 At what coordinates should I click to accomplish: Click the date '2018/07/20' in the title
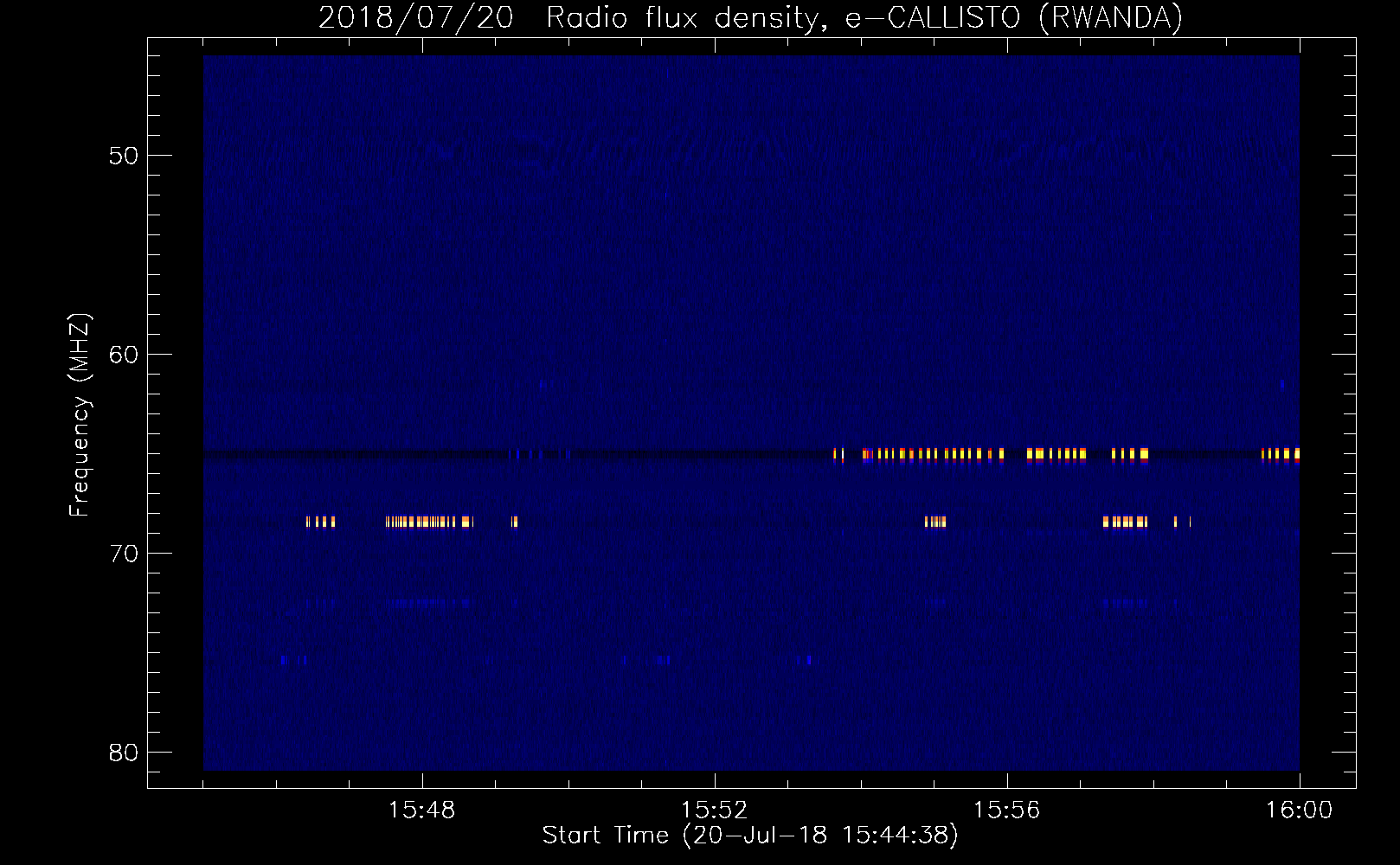(415, 18)
